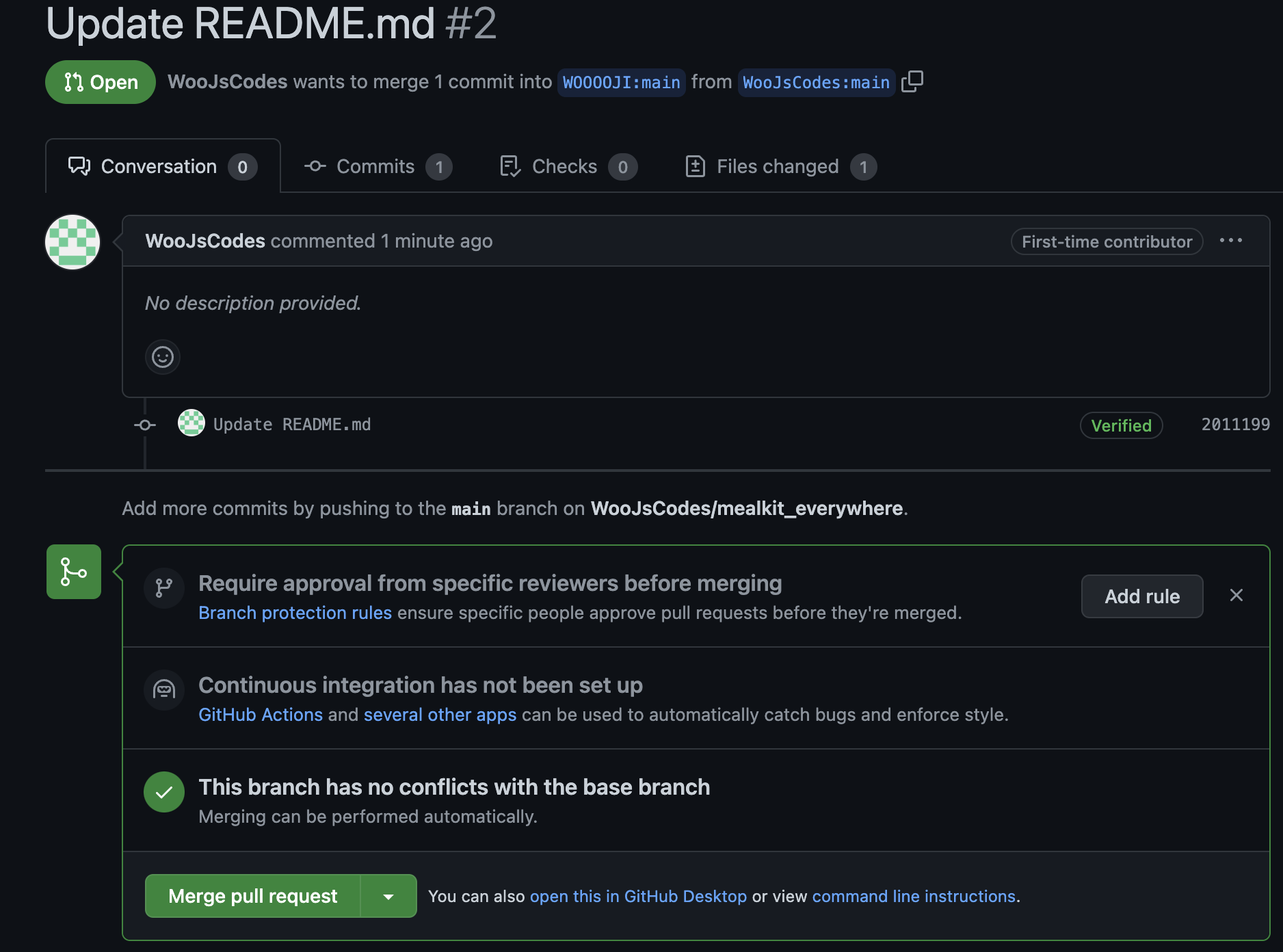Click the continuous integration robot icon
1283x952 pixels.
tap(164, 689)
